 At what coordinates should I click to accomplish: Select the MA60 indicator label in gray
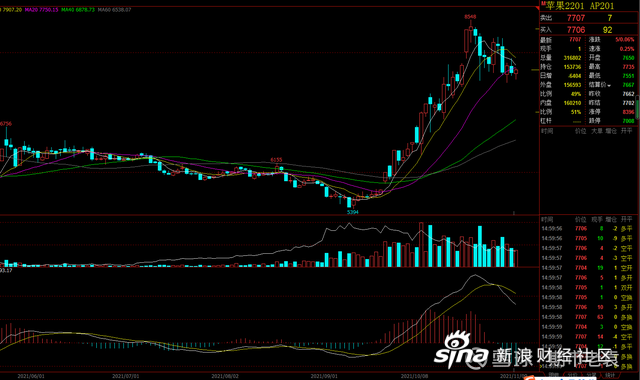tap(115, 9)
